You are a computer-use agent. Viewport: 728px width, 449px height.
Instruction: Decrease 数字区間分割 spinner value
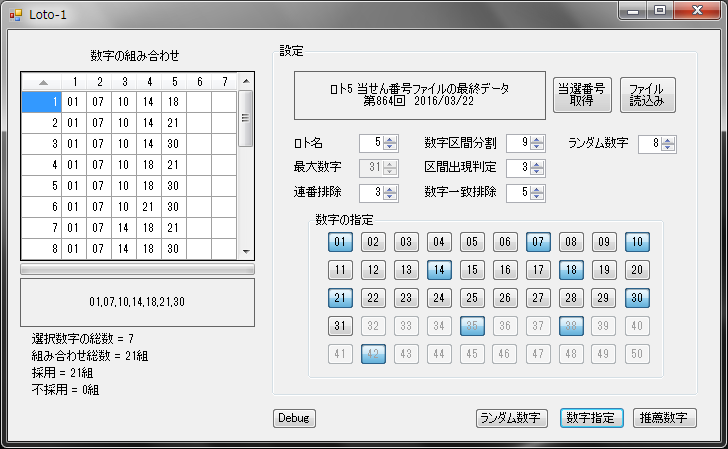tap(537, 147)
